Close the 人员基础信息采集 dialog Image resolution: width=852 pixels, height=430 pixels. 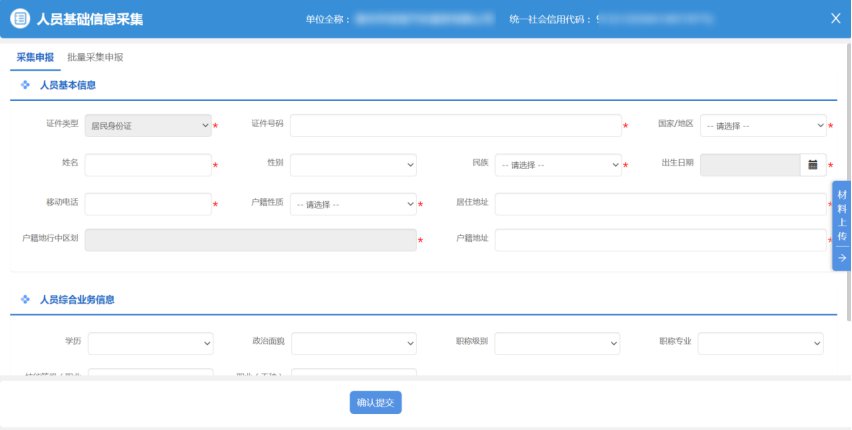click(835, 18)
